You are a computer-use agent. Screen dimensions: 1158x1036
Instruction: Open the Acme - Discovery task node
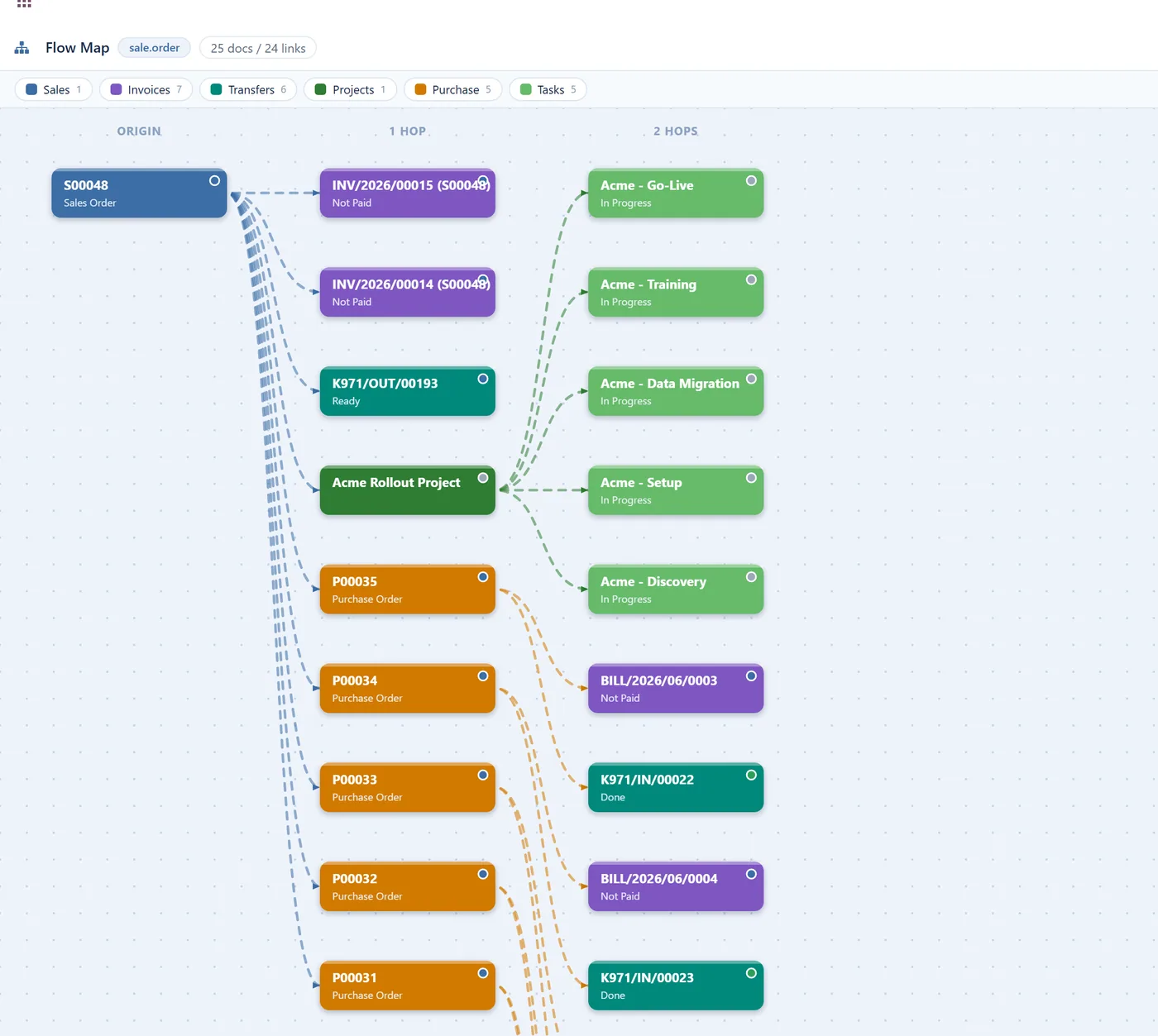pyautogui.click(x=676, y=590)
